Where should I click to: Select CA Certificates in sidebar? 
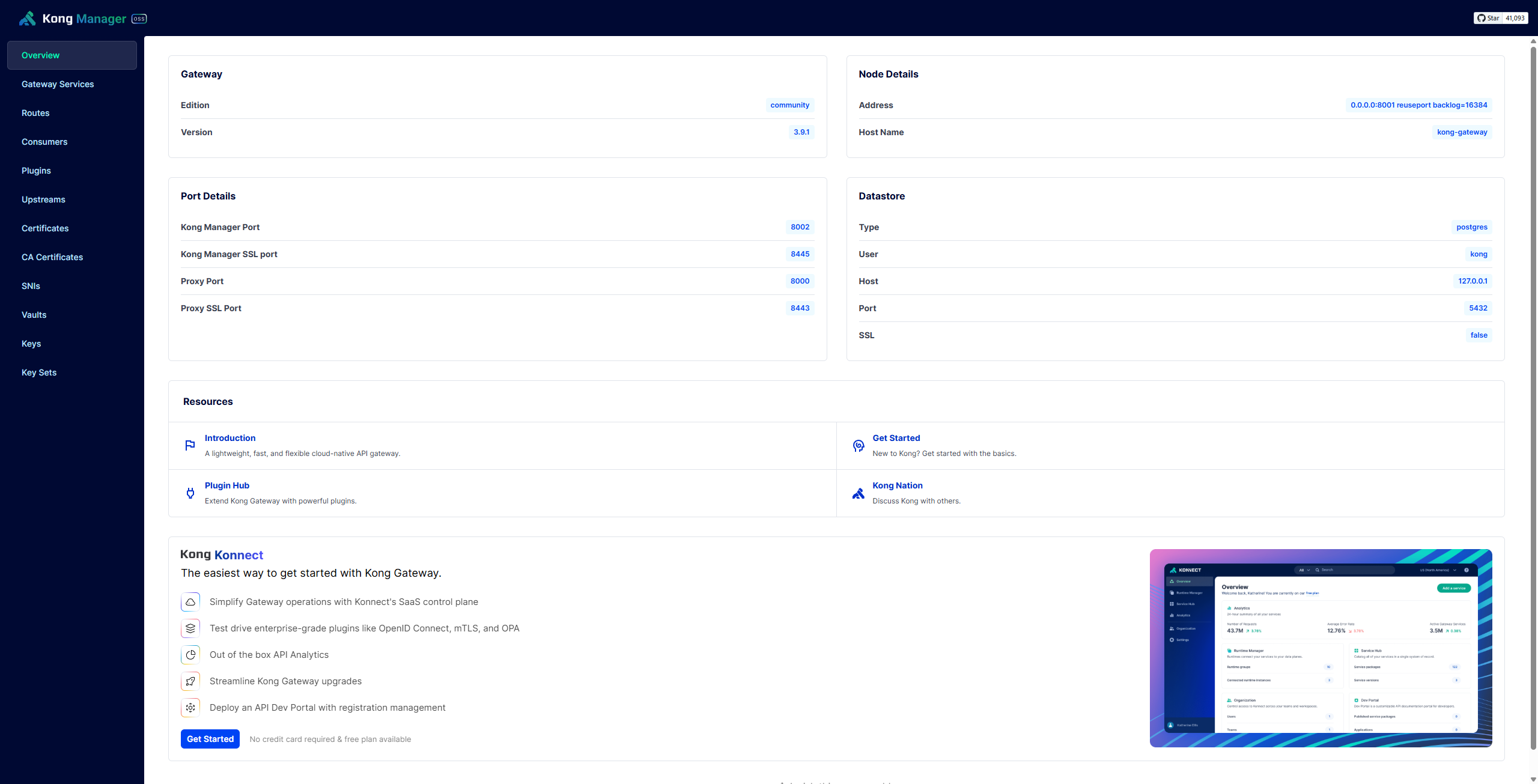coord(52,257)
